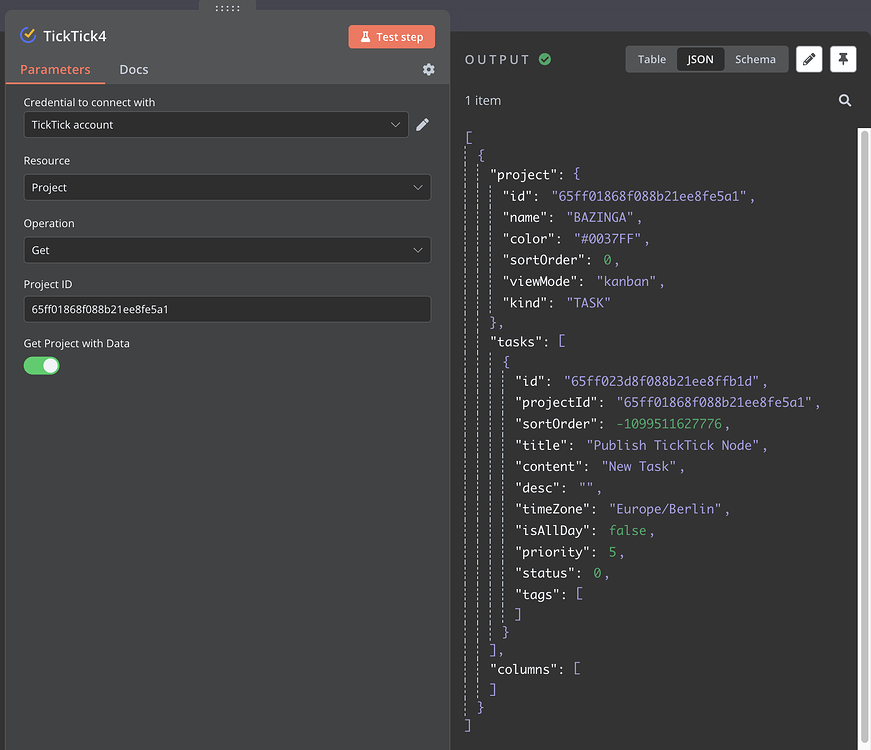The width and height of the screenshot is (871, 750).
Task: Click into the Project ID field
Action: pyautogui.click(x=227, y=309)
